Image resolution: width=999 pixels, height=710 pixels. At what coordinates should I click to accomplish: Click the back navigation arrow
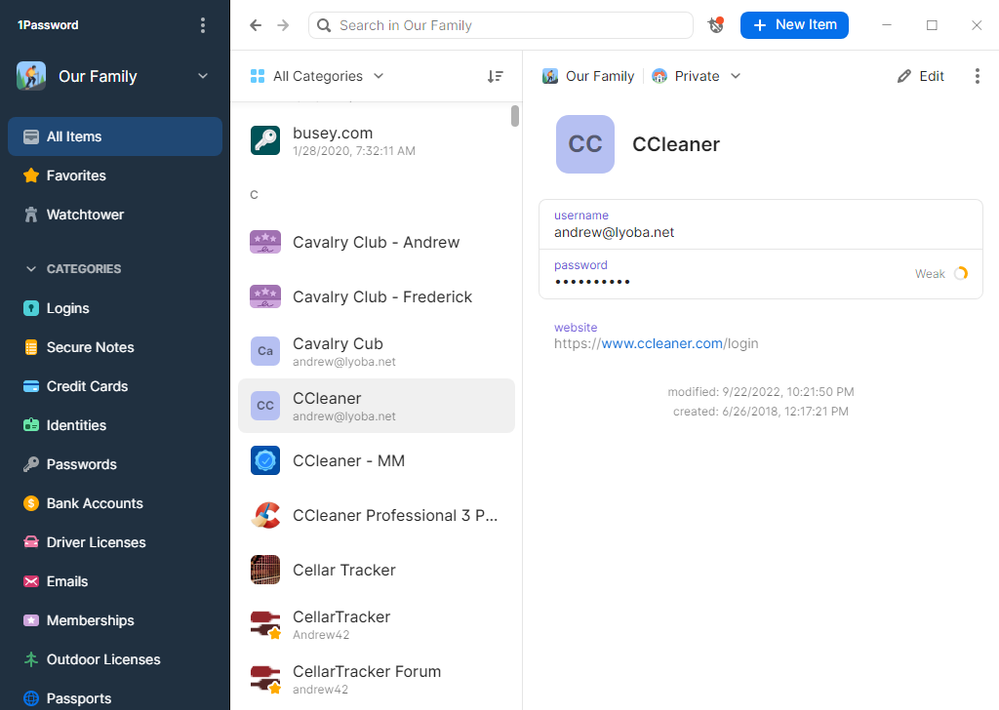pyautogui.click(x=255, y=25)
